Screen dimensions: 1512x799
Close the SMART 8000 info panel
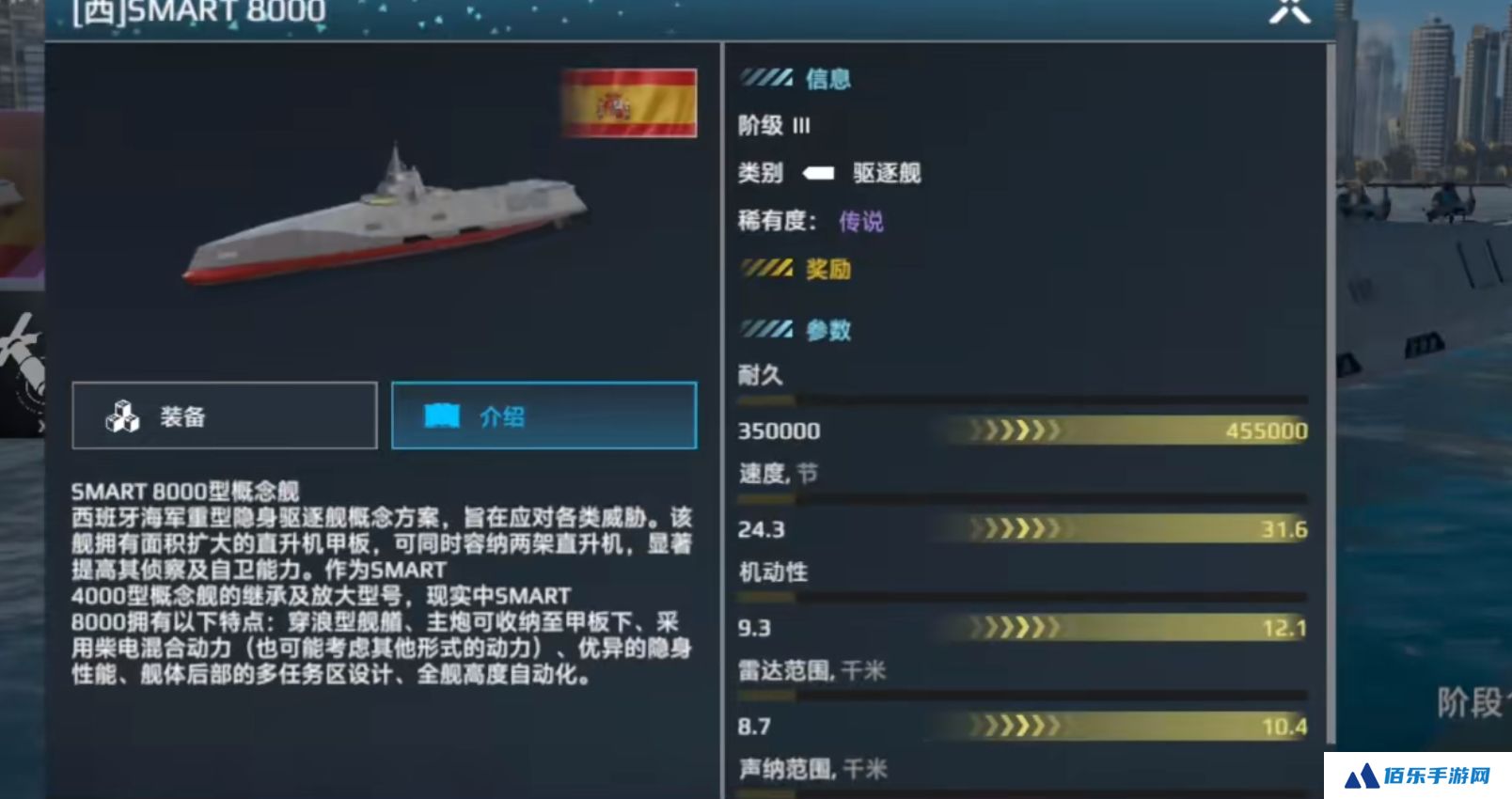pyautogui.click(x=1289, y=10)
